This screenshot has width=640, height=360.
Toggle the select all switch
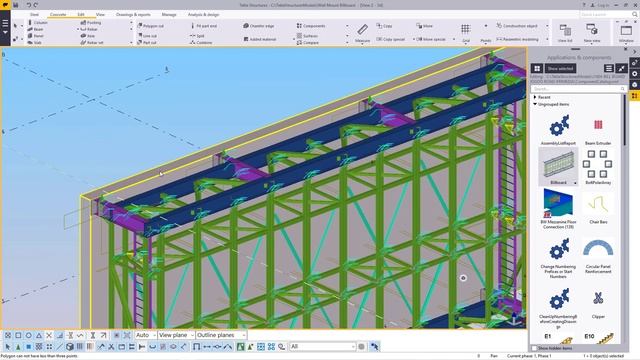pyautogui.click(x=8, y=347)
